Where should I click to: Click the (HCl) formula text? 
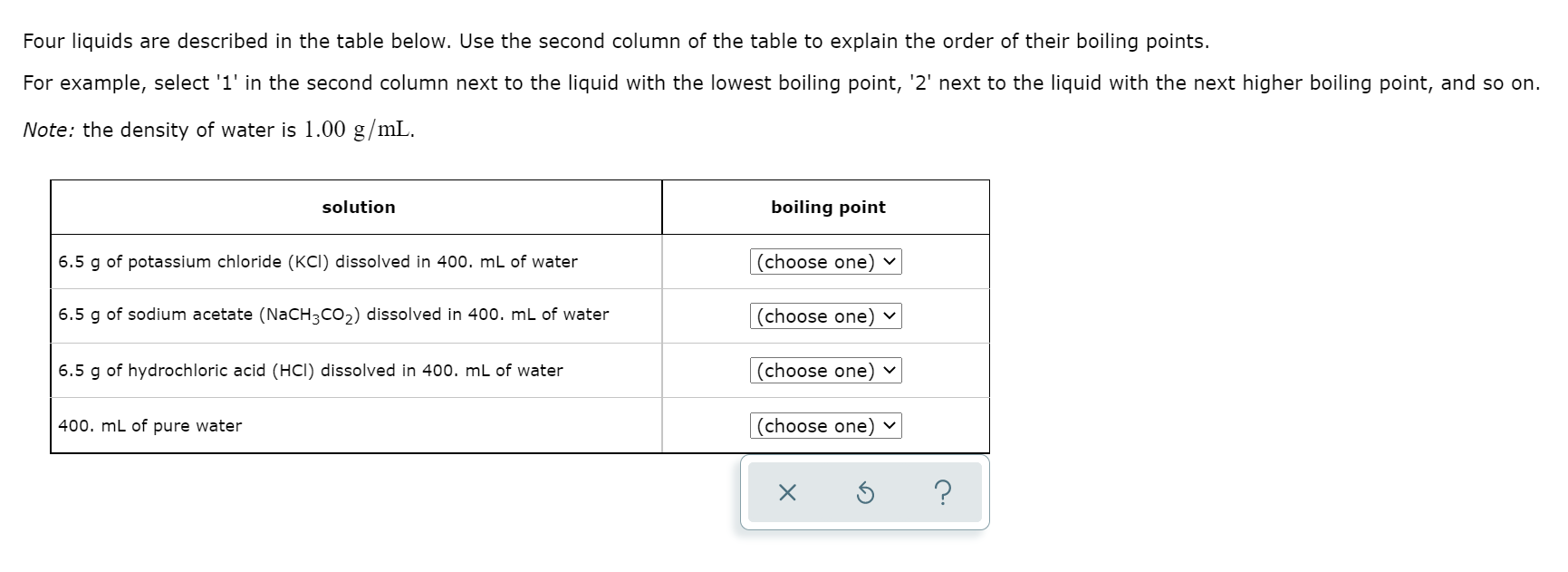point(294,371)
